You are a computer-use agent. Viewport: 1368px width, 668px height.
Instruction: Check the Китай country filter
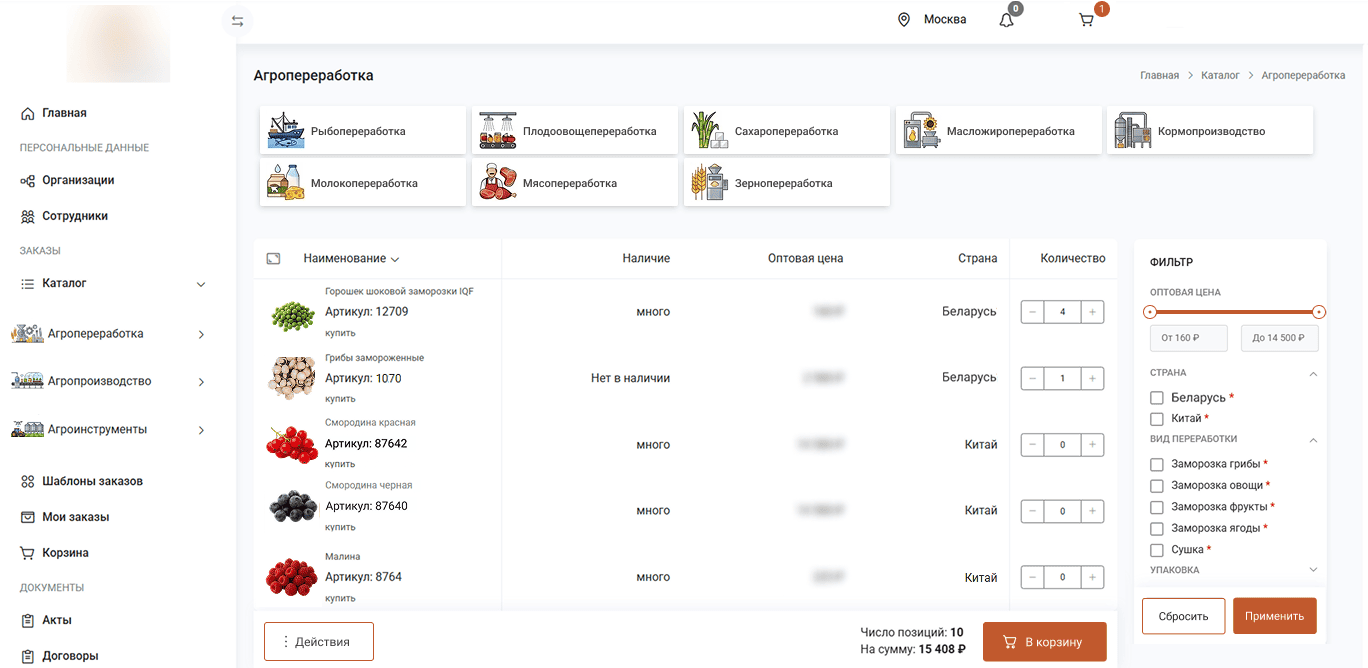[1157, 419]
